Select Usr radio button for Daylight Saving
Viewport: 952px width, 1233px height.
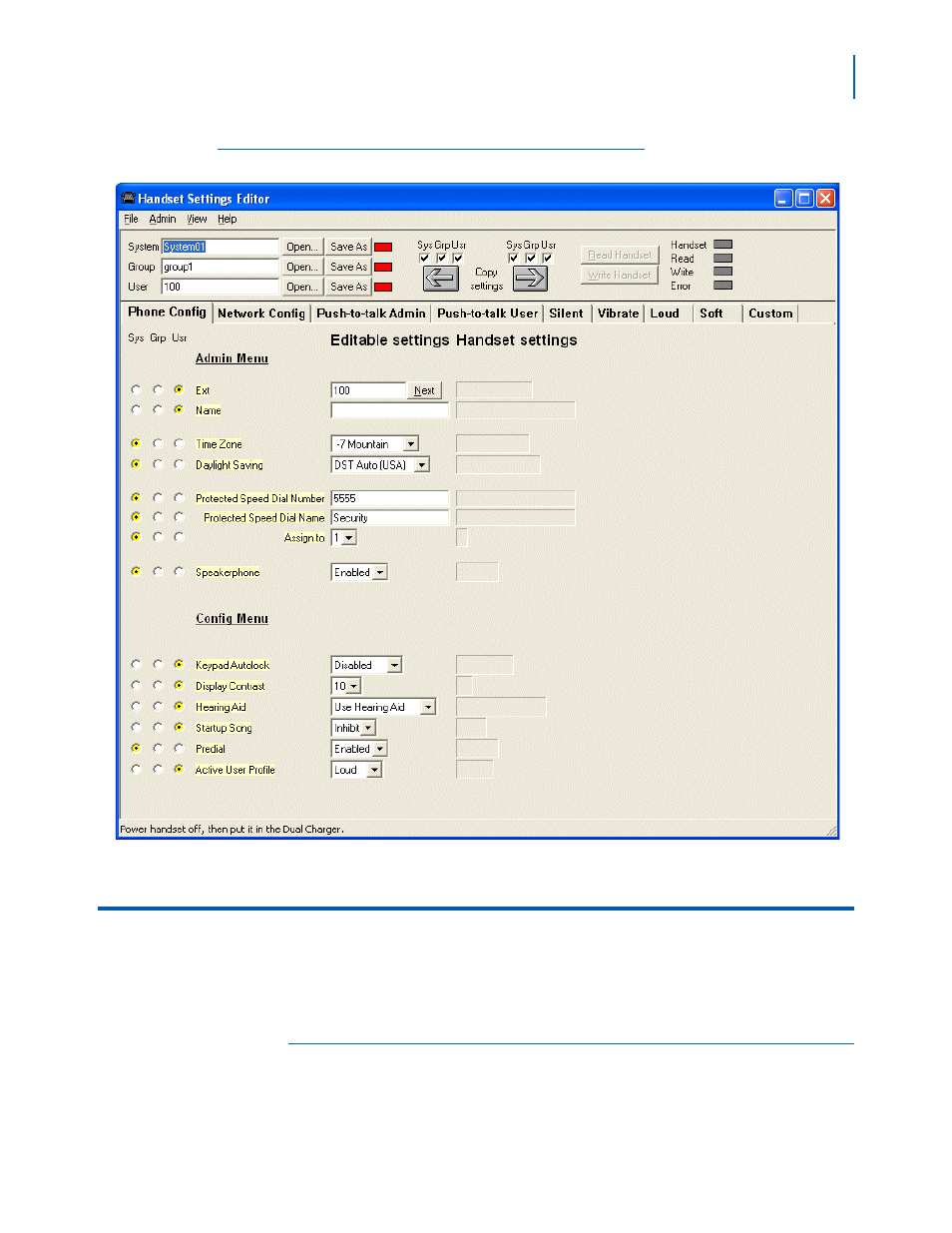pos(179,464)
